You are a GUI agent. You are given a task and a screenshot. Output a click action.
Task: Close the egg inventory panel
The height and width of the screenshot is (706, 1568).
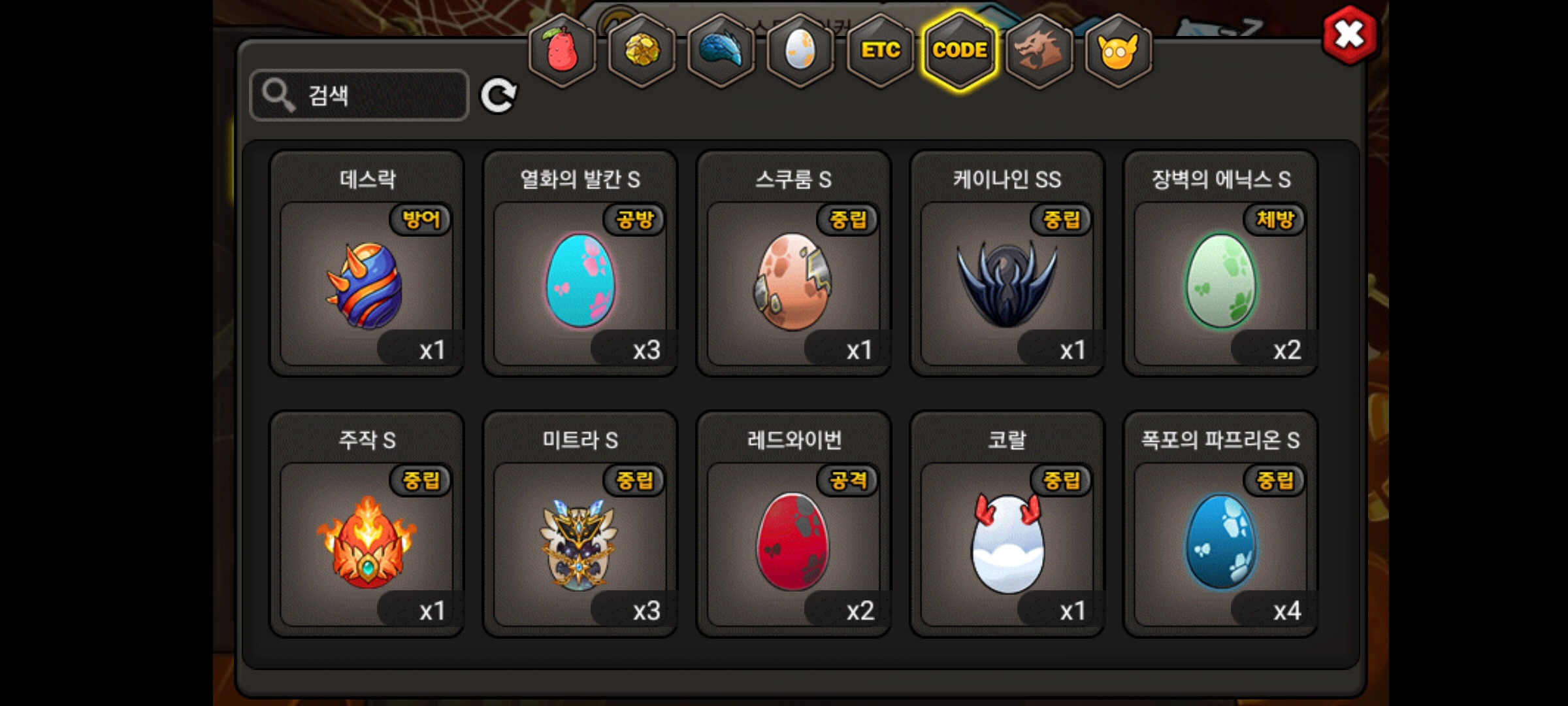click(x=1350, y=35)
